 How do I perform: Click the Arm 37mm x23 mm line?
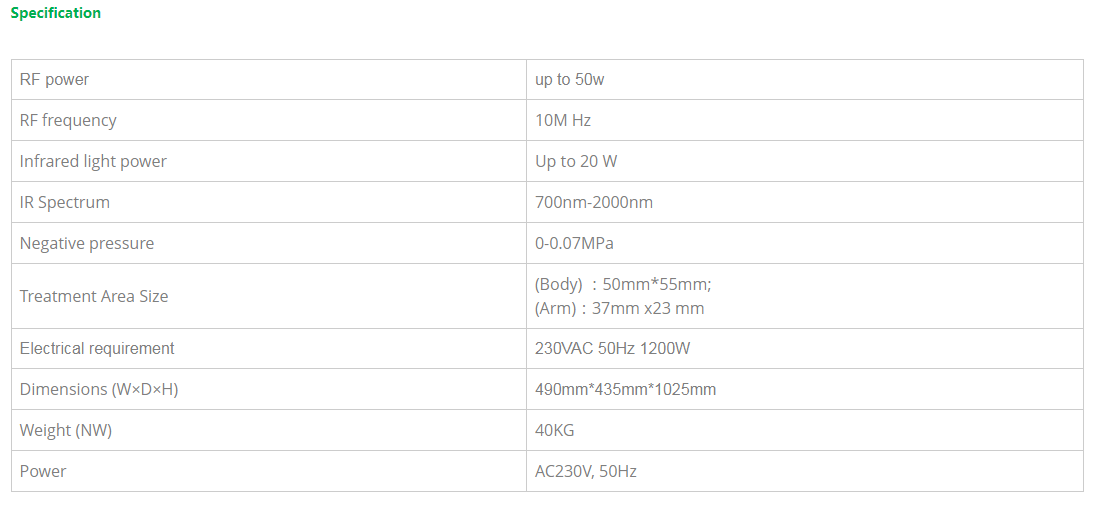tap(619, 309)
